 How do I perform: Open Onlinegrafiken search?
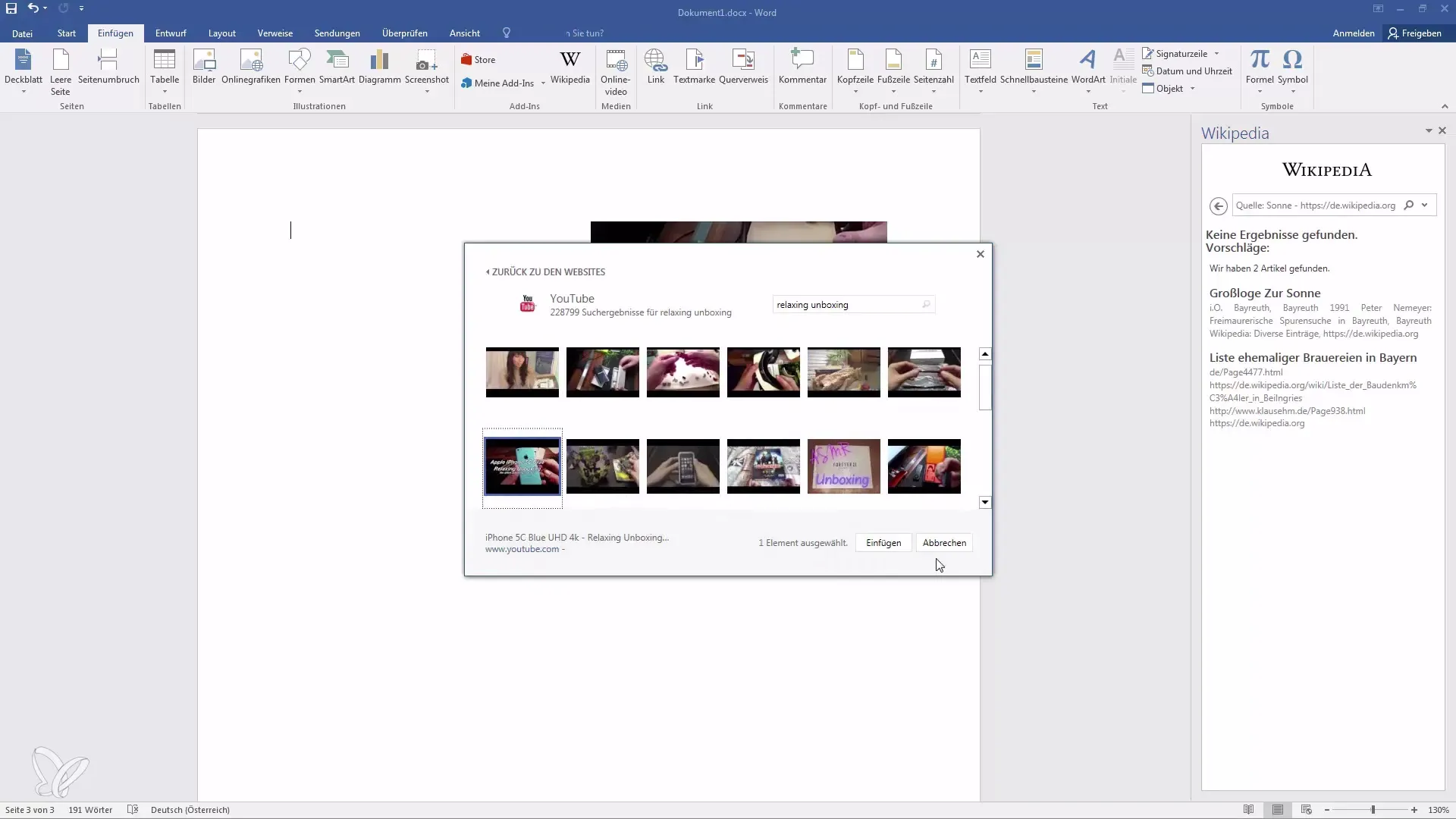251,67
